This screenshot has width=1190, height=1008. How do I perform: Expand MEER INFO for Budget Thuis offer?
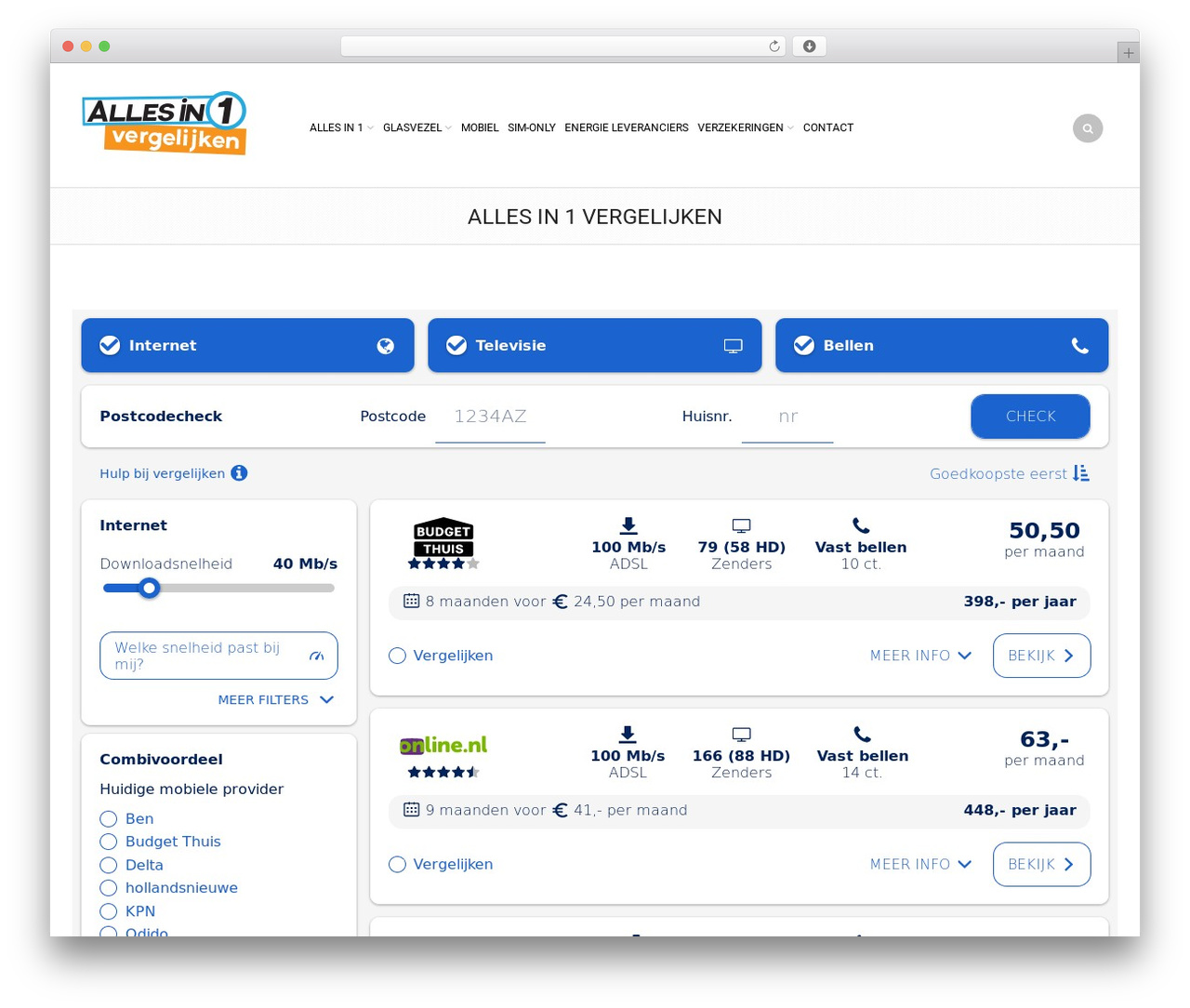point(920,656)
